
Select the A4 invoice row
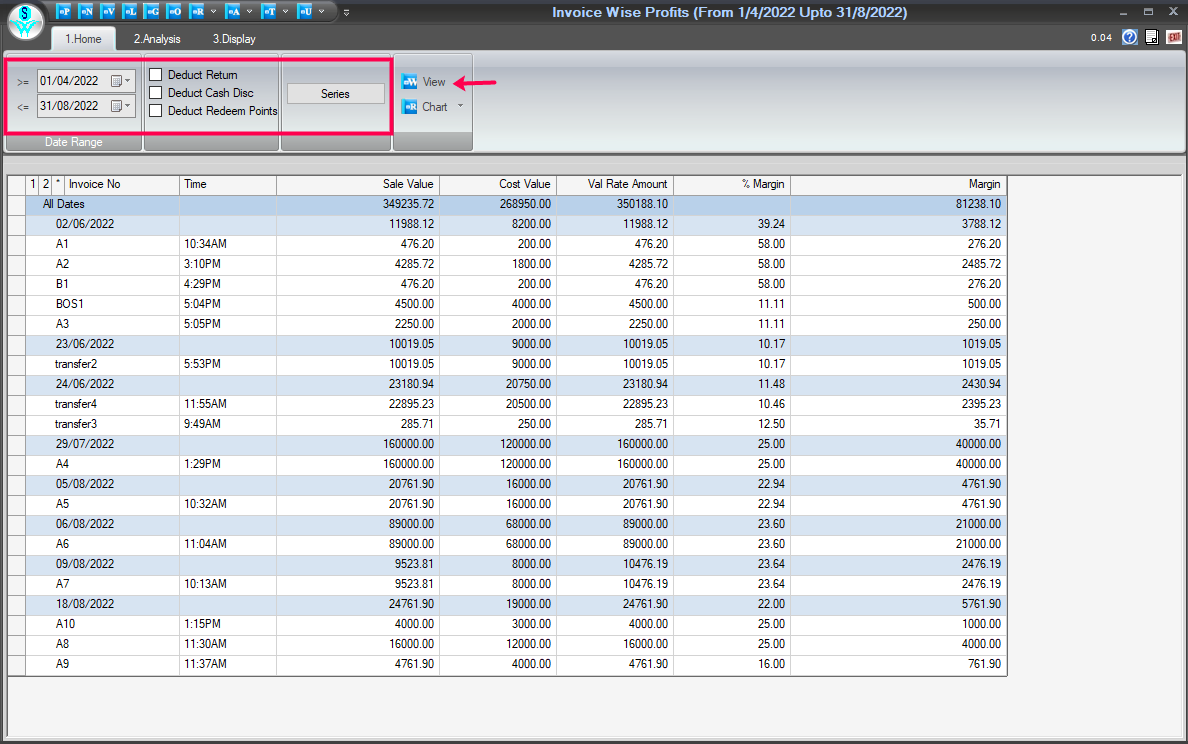coord(63,463)
